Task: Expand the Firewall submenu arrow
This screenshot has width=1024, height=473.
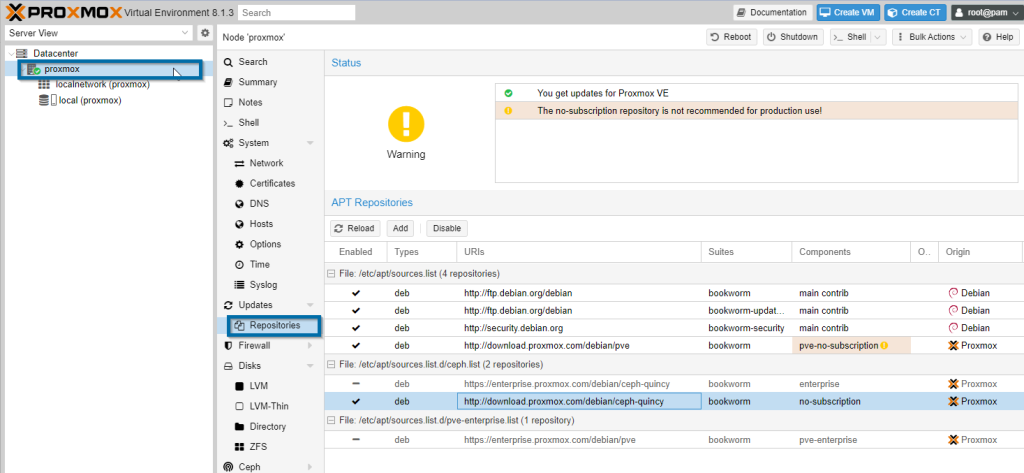Action: [x=310, y=346]
